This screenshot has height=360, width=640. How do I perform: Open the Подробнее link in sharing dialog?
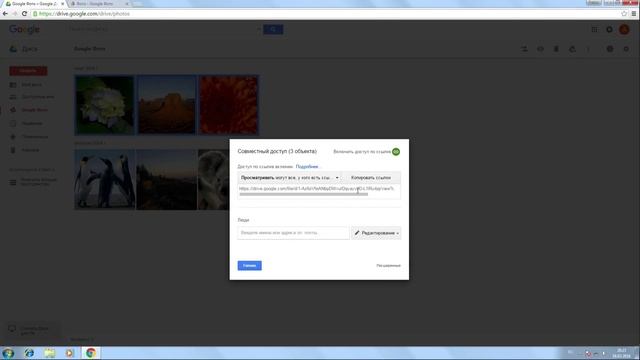tap(307, 167)
